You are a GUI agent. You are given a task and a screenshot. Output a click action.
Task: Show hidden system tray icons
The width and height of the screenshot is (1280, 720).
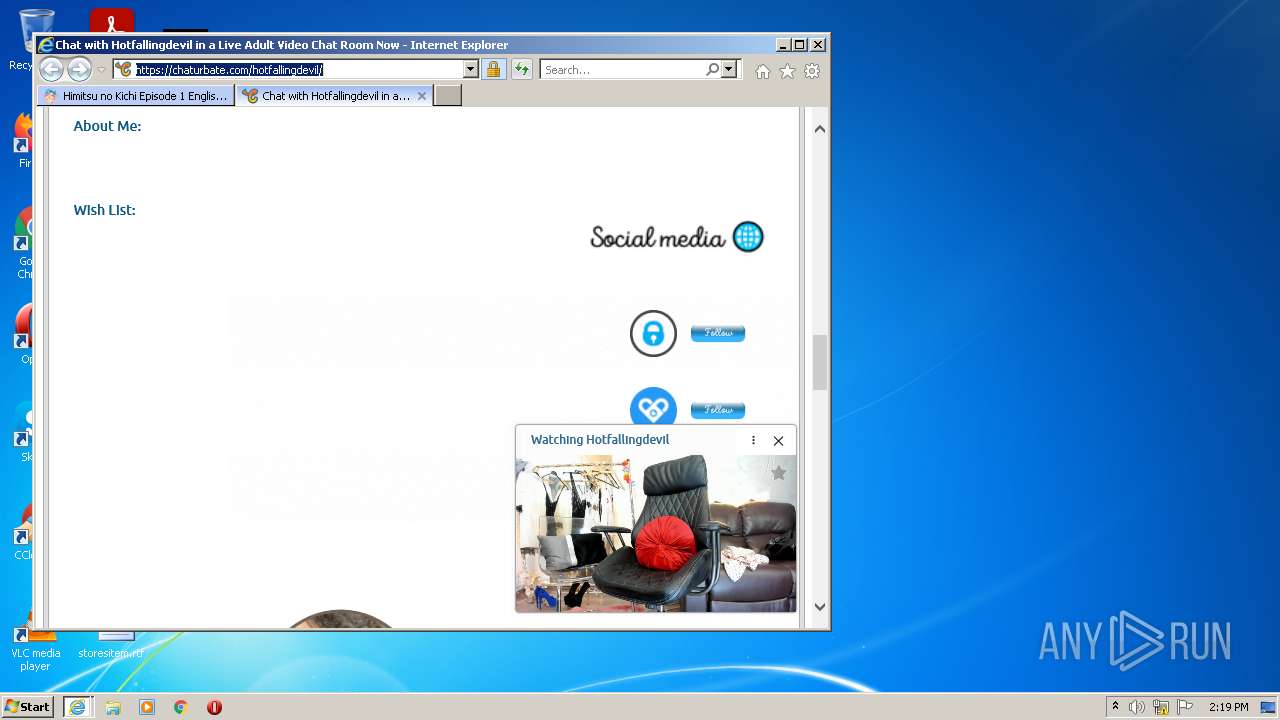tap(1115, 706)
